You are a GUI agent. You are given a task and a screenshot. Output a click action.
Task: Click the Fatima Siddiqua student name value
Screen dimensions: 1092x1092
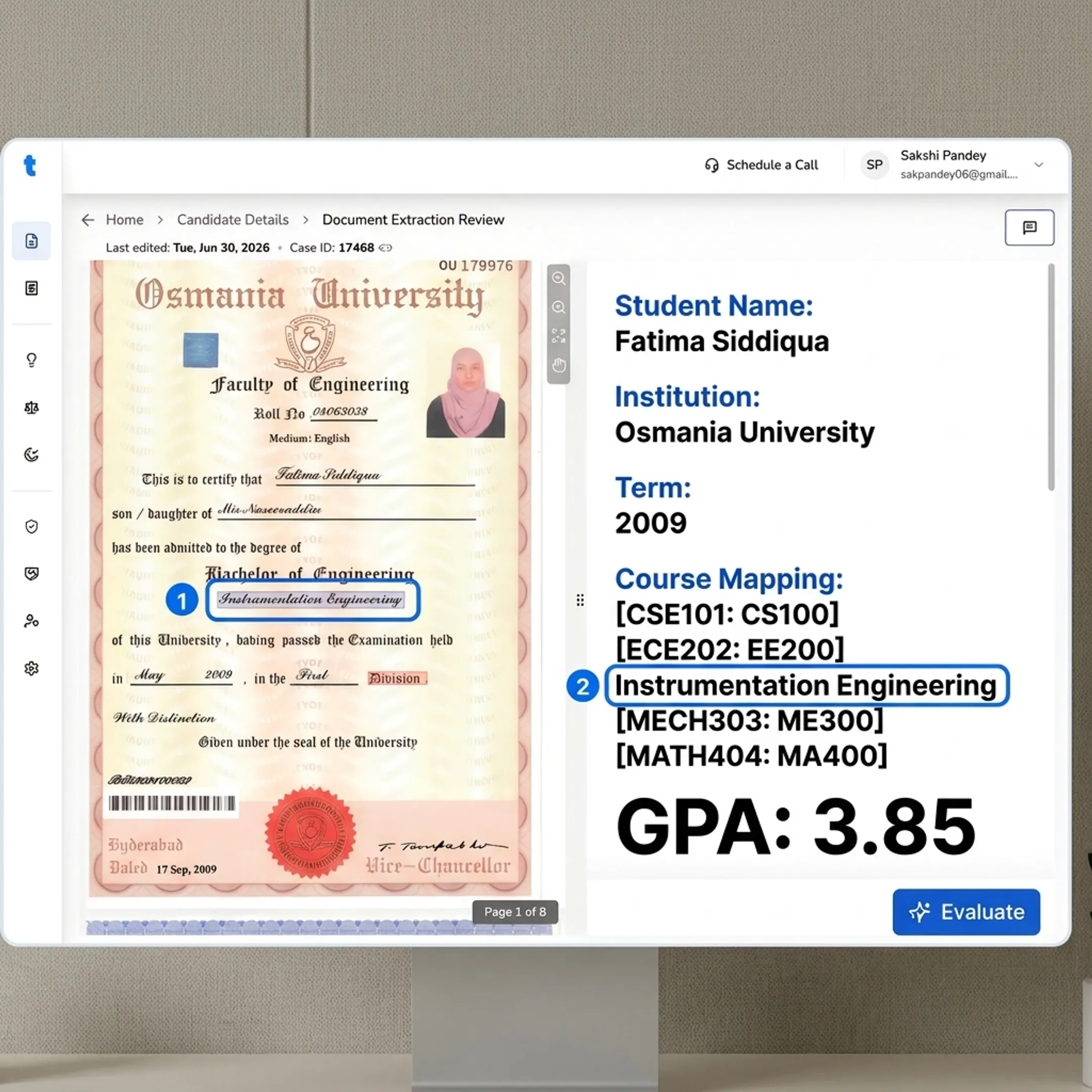tap(722, 341)
